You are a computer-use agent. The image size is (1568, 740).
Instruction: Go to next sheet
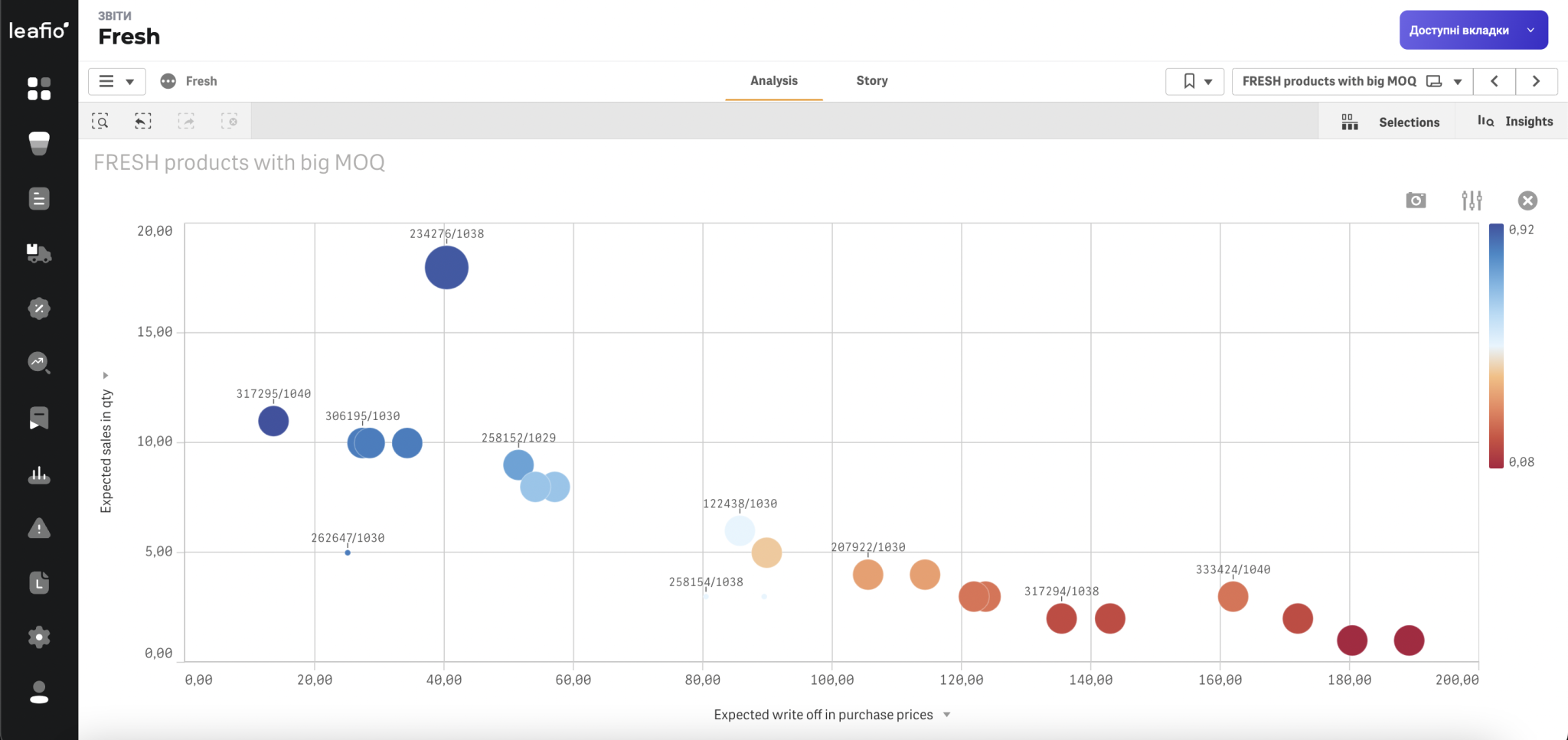coord(1536,81)
